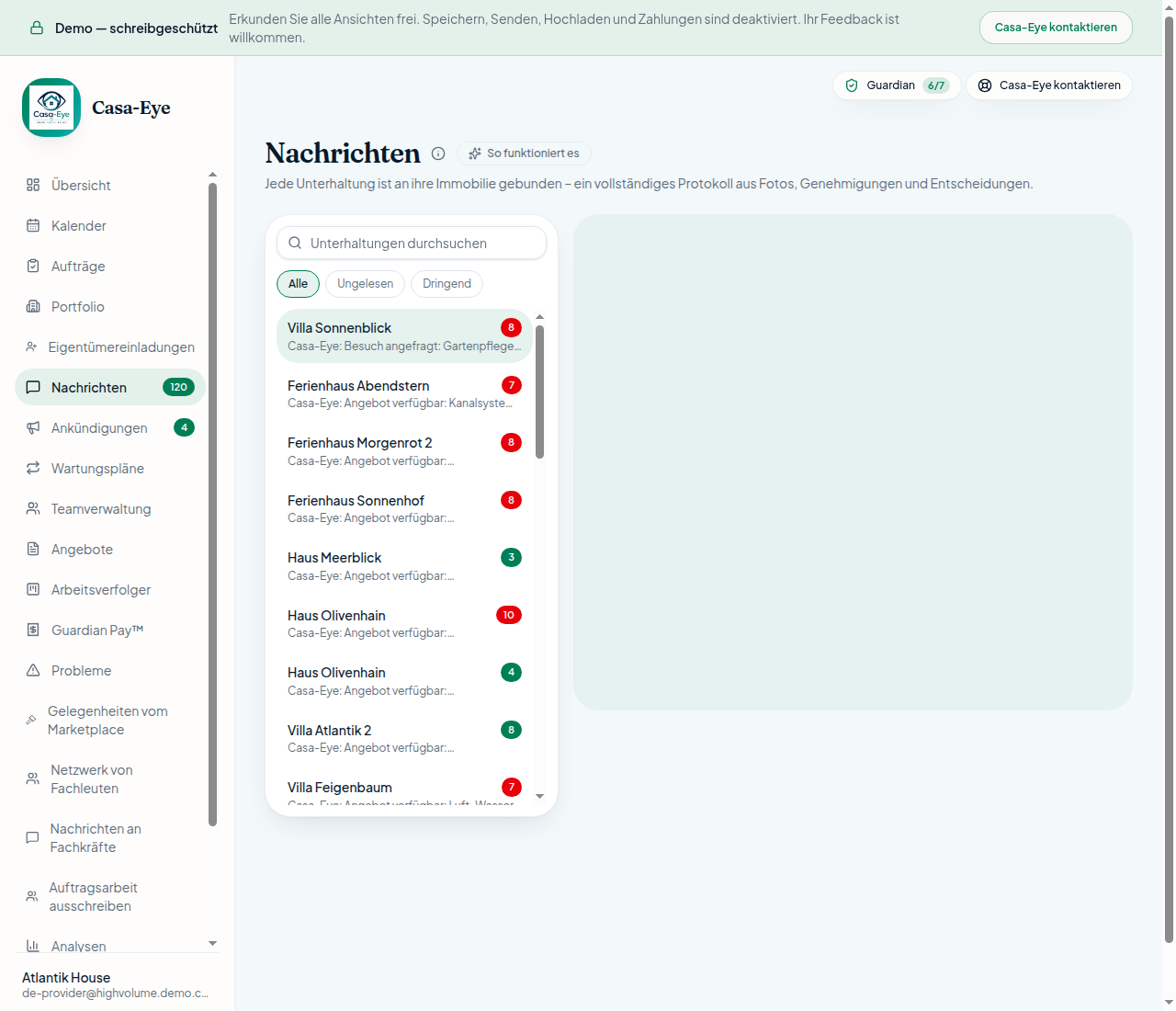Click the Casa-Eye logo icon
Screen dimensions: 1176x1011
[x=51, y=108]
